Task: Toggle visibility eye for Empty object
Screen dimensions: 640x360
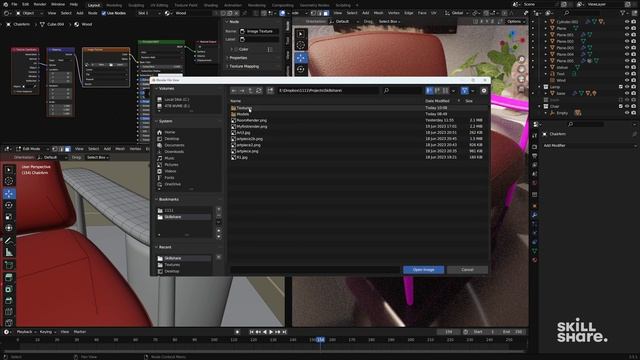Action: 627,113
